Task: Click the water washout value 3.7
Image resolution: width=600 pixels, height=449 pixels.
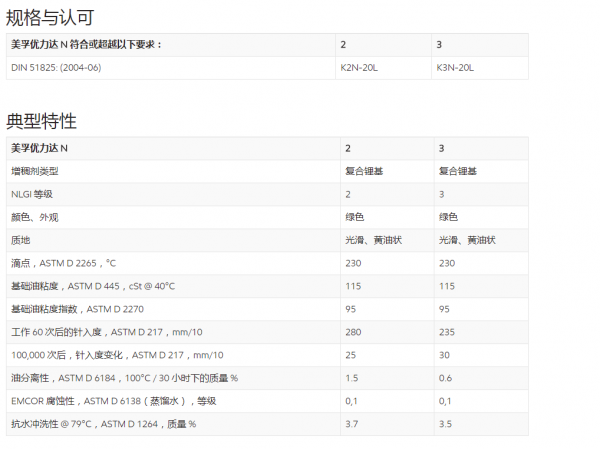Action: (x=350, y=424)
